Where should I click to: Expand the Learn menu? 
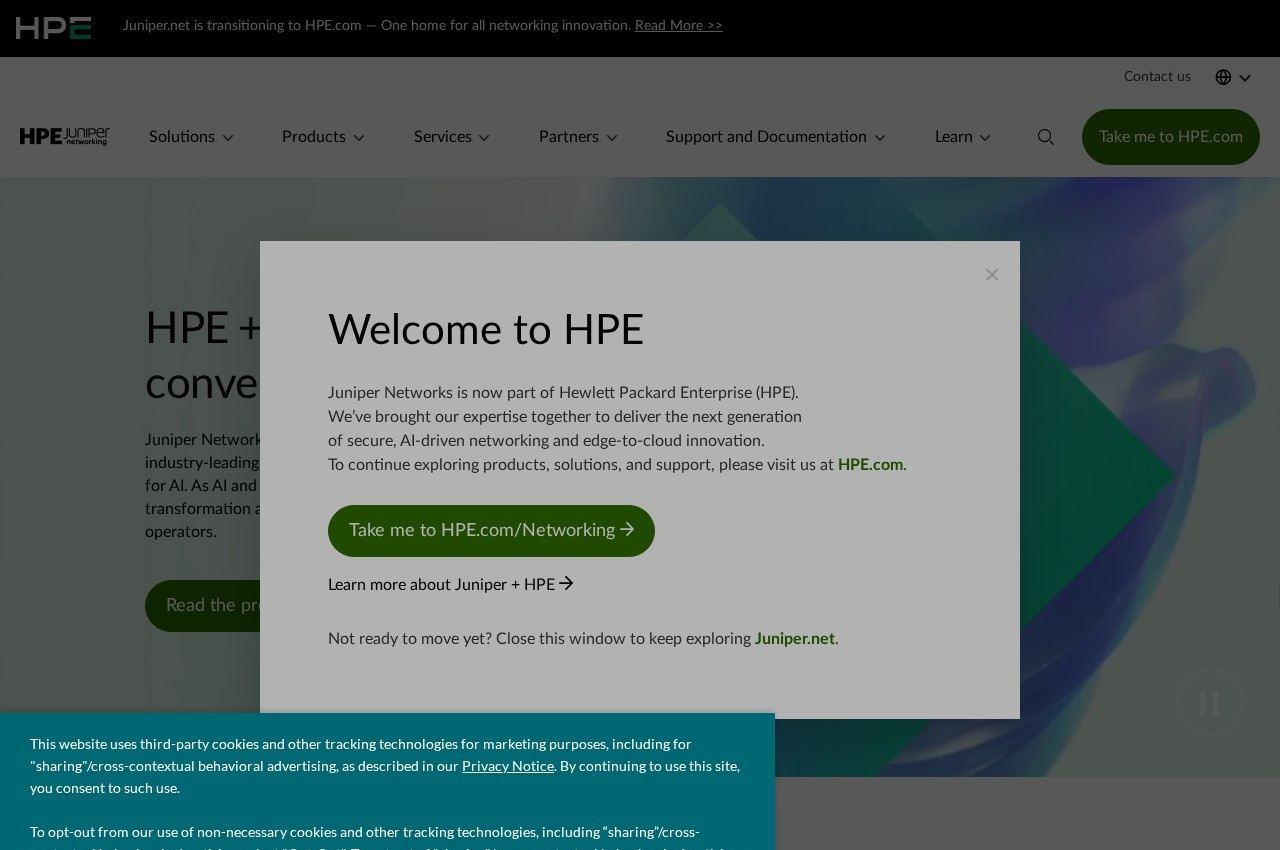coord(963,137)
